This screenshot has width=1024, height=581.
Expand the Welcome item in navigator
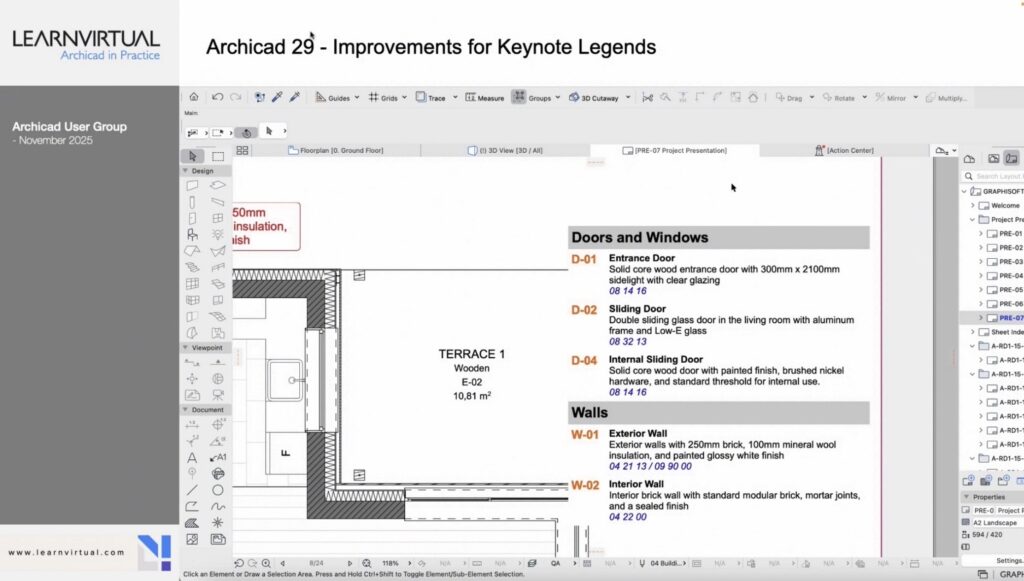pos(972,205)
